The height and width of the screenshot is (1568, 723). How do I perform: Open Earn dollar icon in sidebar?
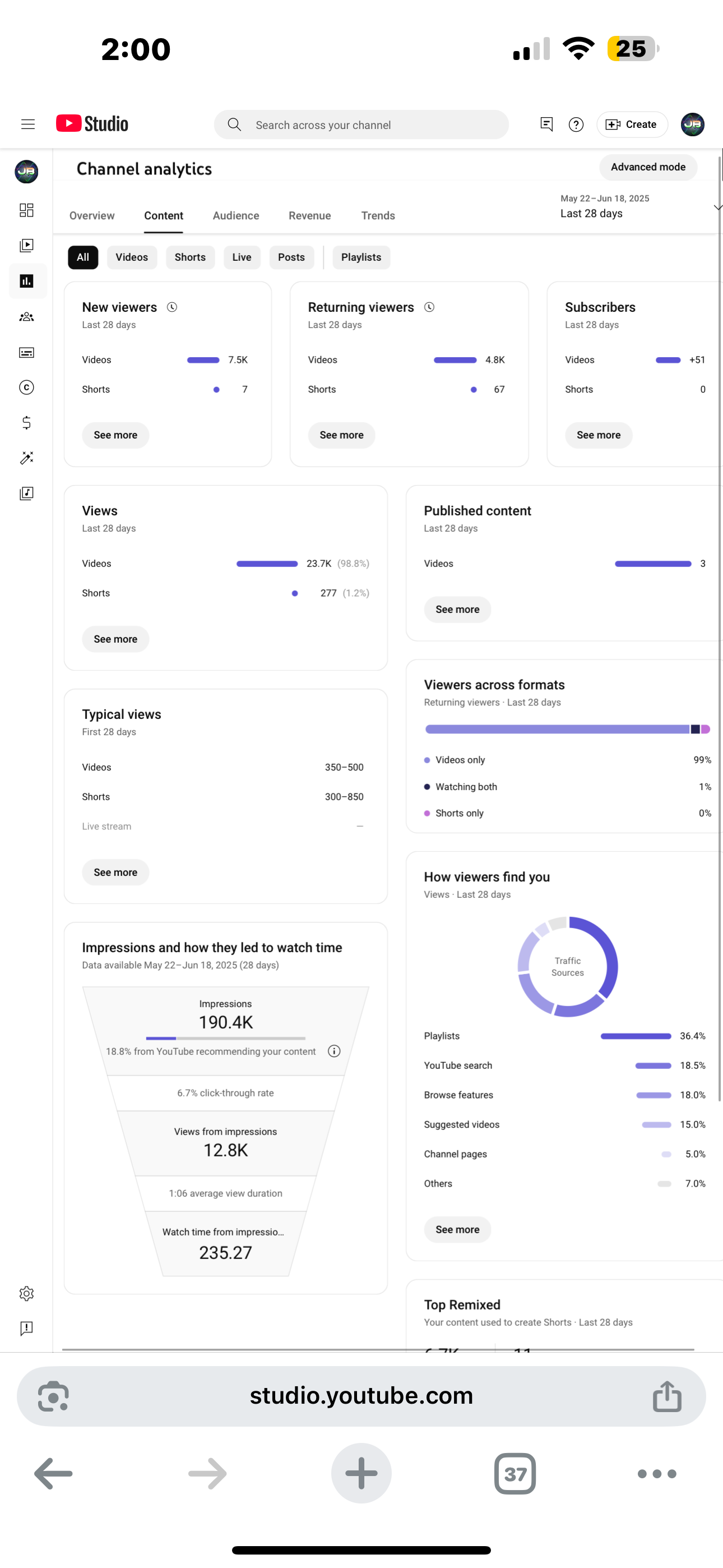pos(26,422)
